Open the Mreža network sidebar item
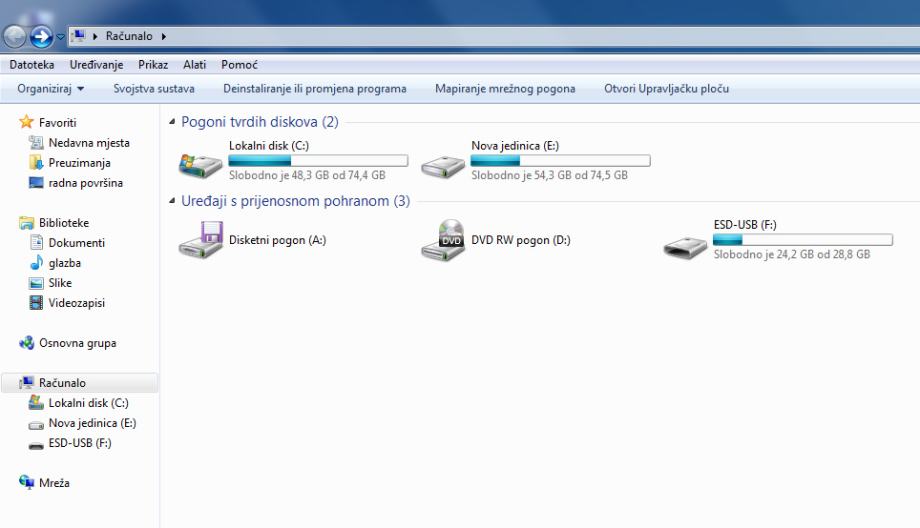Image resolution: width=920 pixels, height=528 pixels. click(54, 483)
